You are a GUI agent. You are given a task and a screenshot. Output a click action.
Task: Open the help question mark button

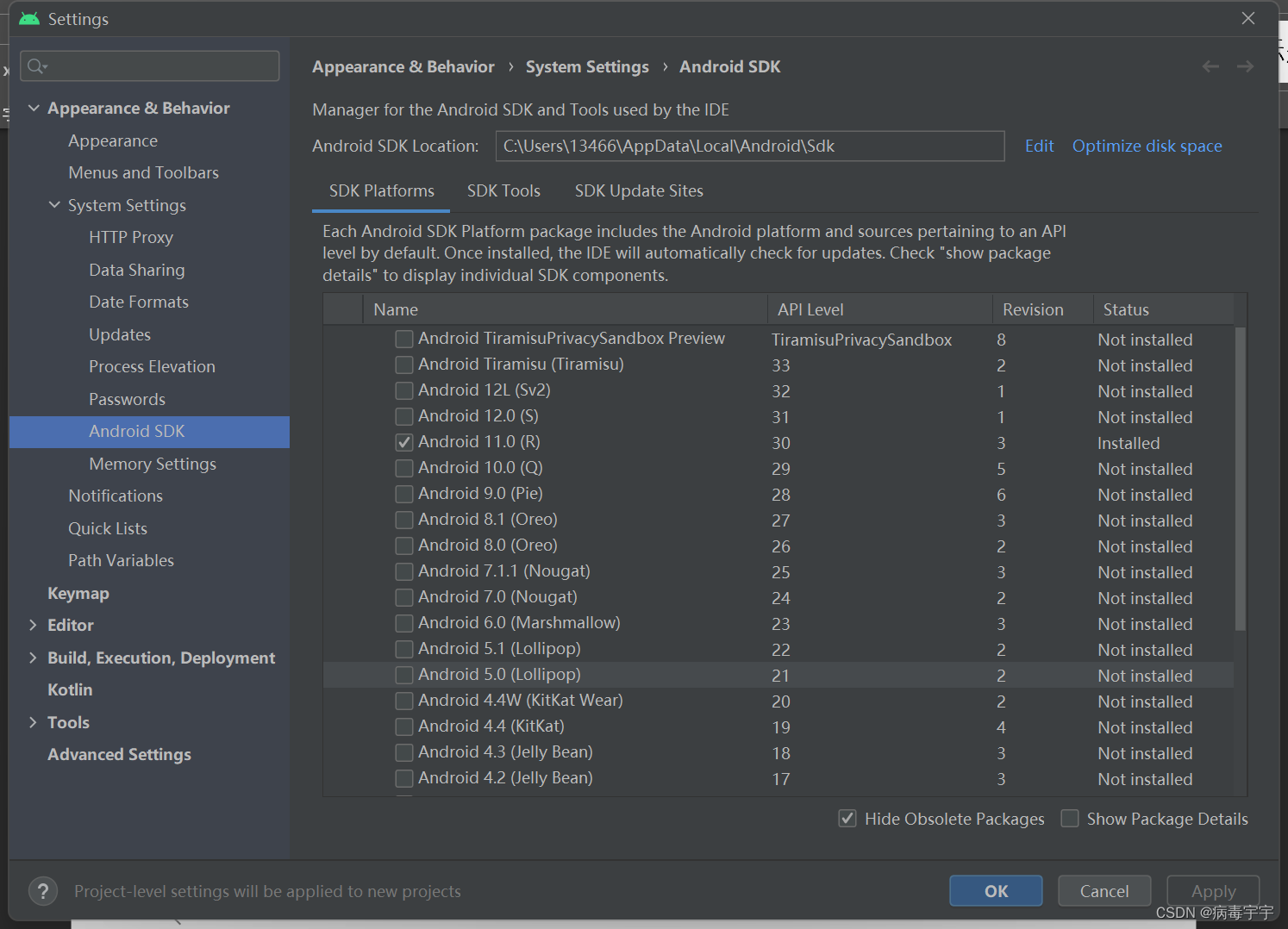tap(43, 891)
